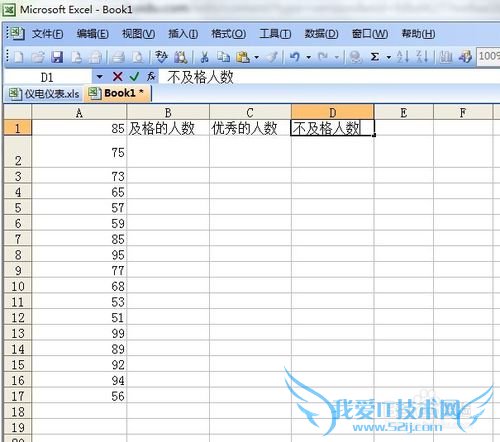Click cell A8 containing 95
Screen dimensions: 500x442
tap(79, 255)
